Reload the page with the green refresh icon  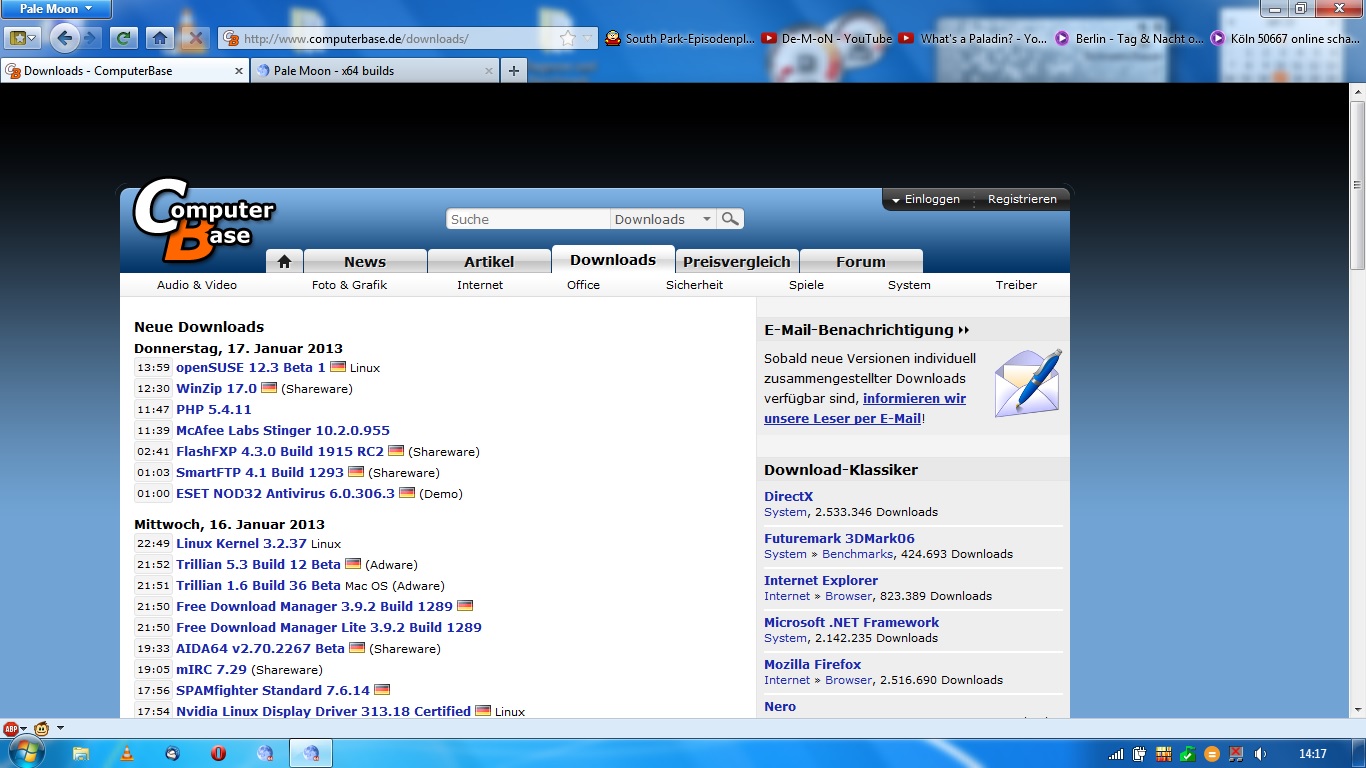point(122,38)
